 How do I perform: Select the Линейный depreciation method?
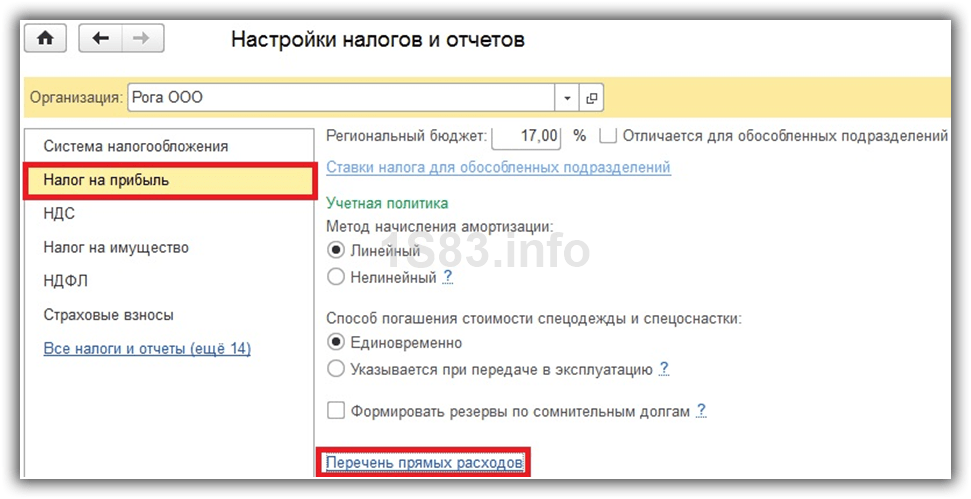(336, 250)
